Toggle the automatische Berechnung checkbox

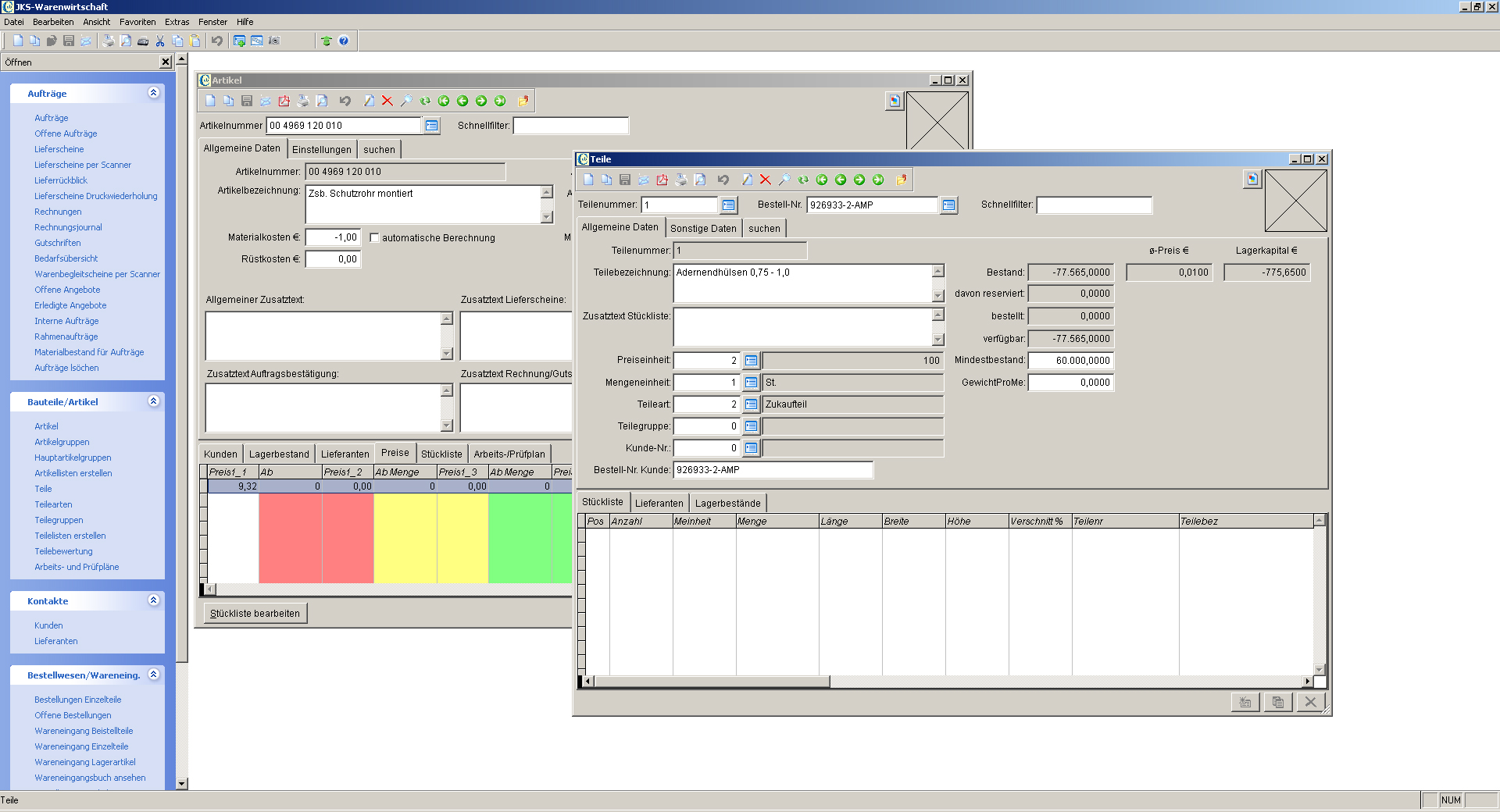(374, 237)
